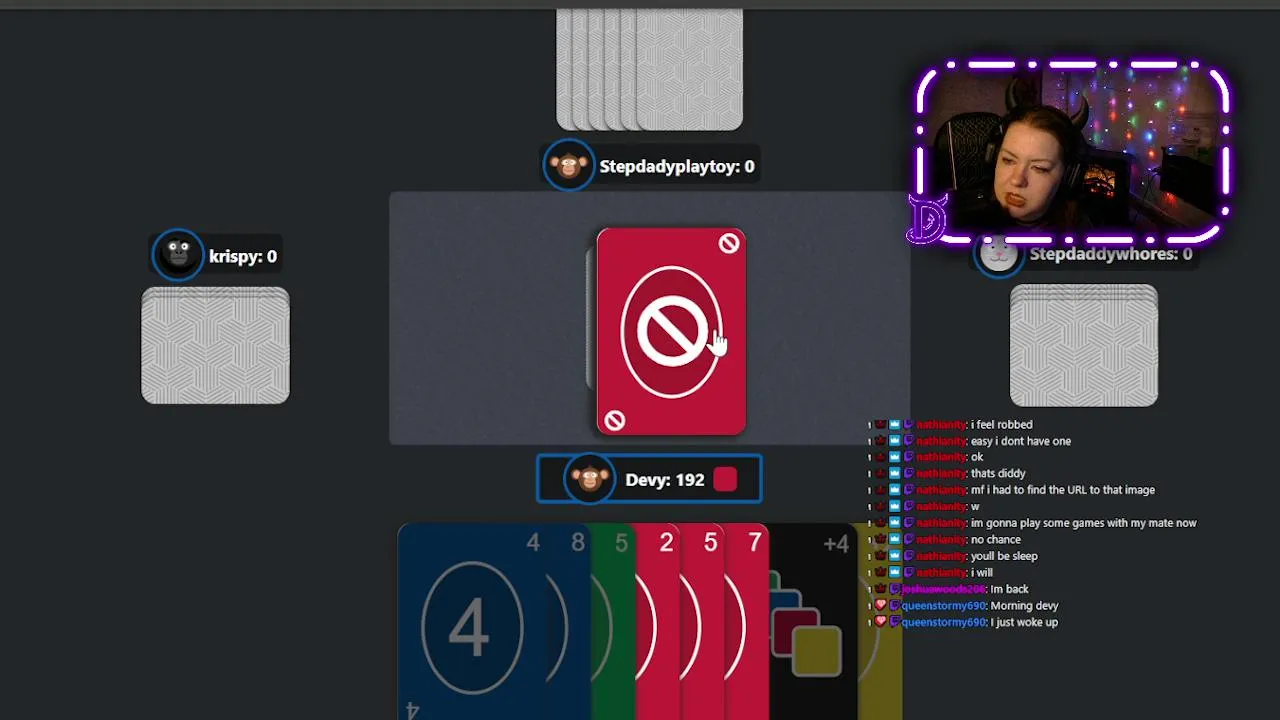The width and height of the screenshot is (1280, 720).
Task: Click Stepdadyplaytoy's monkey avatar icon
Action: [x=568, y=166]
